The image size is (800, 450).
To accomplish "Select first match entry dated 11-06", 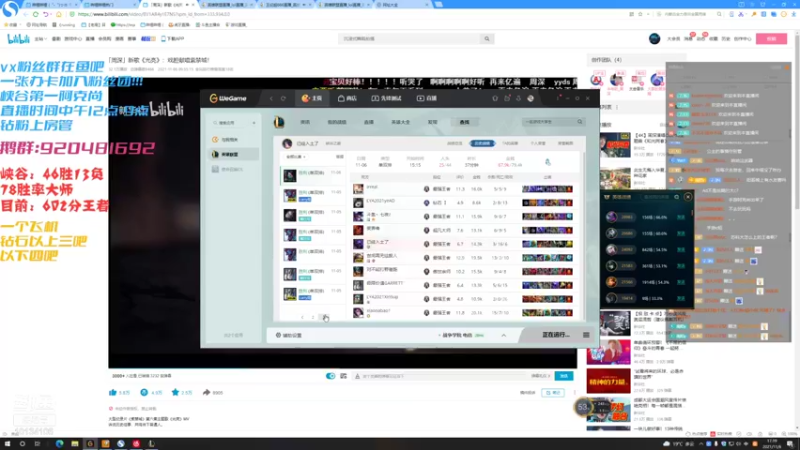I will (313, 175).
